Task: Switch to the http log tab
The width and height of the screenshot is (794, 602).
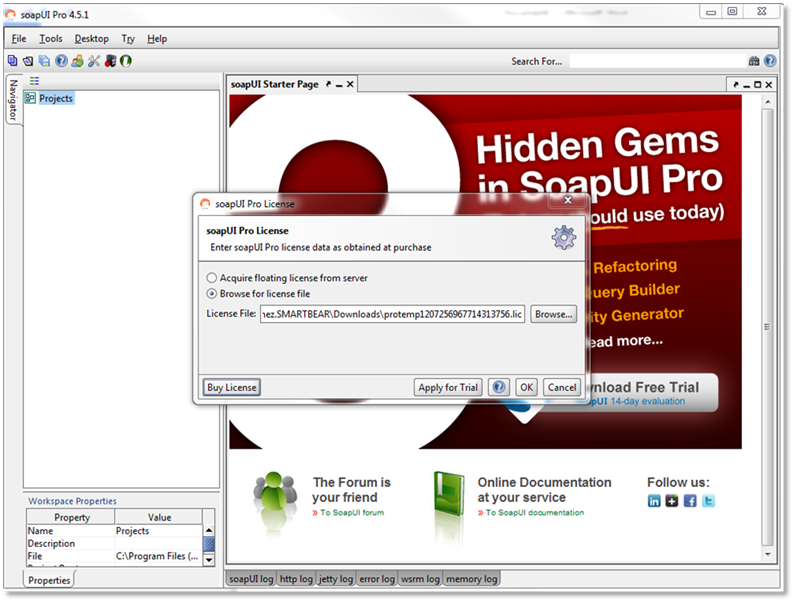Action: [295, 579]
